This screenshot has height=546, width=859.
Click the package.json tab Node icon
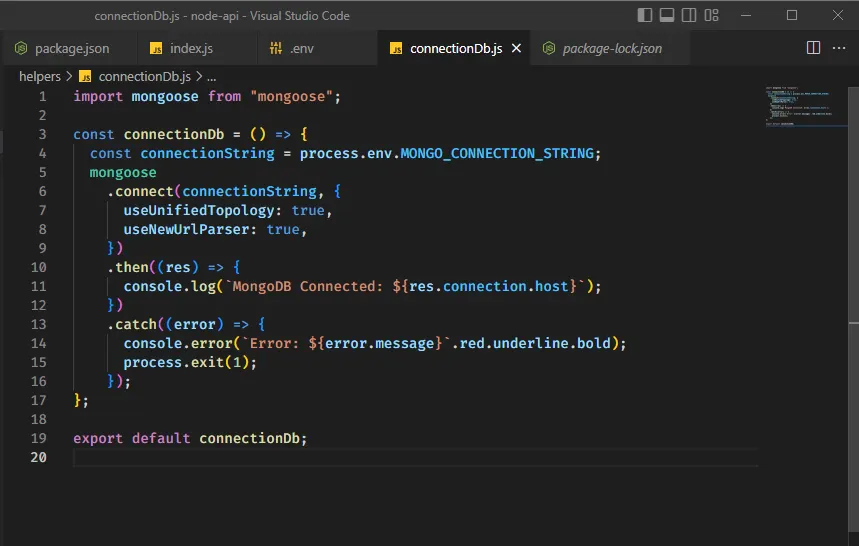click(x=21, y=48)
